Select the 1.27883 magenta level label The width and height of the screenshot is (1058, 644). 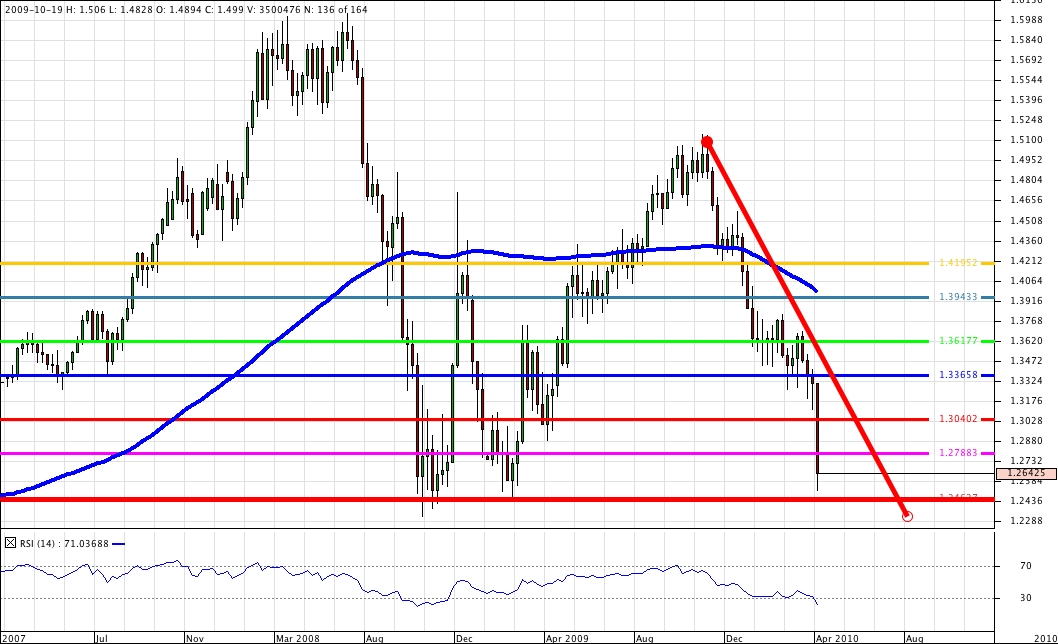click(x=958, y=453)
